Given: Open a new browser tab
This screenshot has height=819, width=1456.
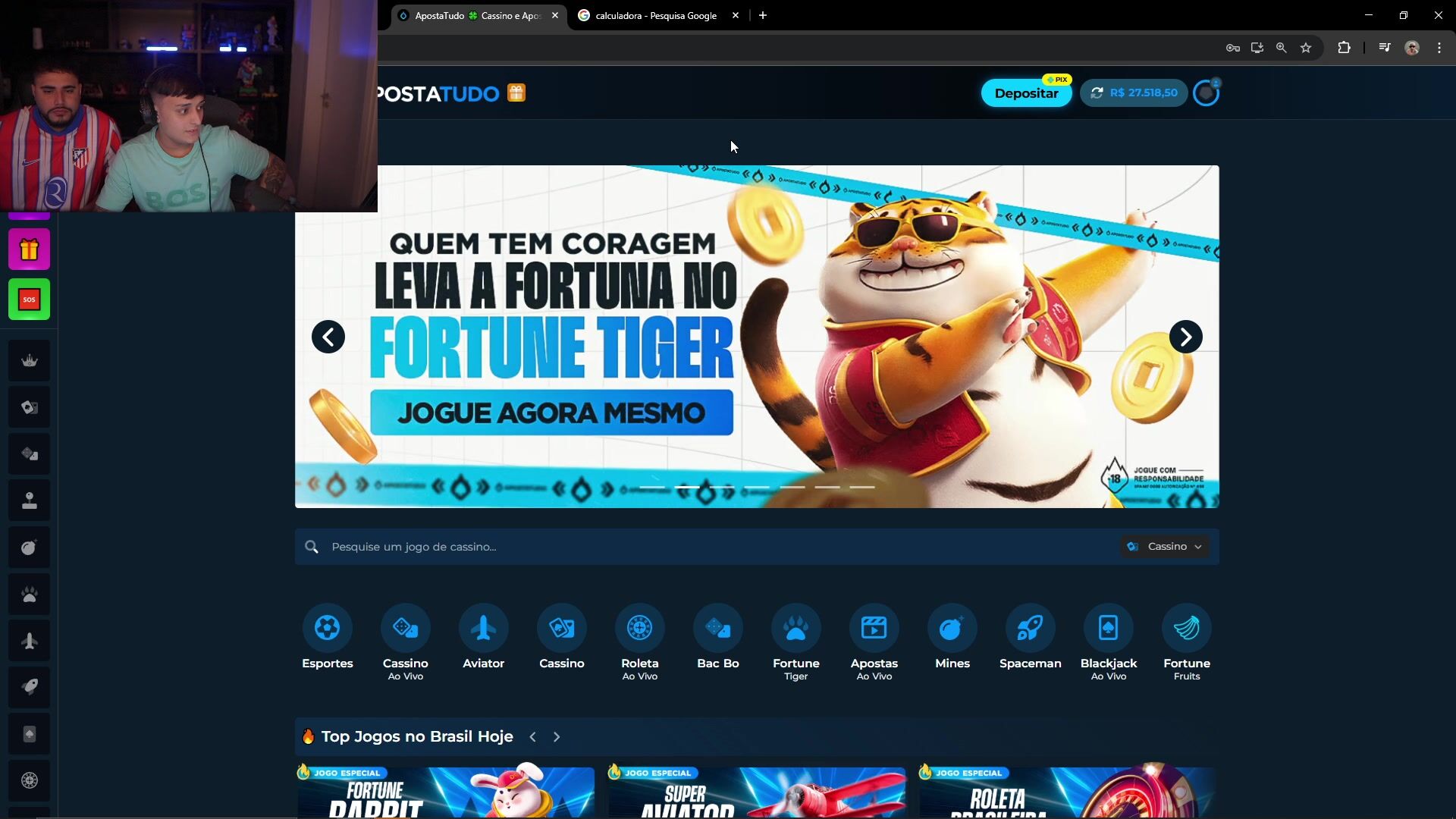Looking at the screenshot, I should 763,15.
